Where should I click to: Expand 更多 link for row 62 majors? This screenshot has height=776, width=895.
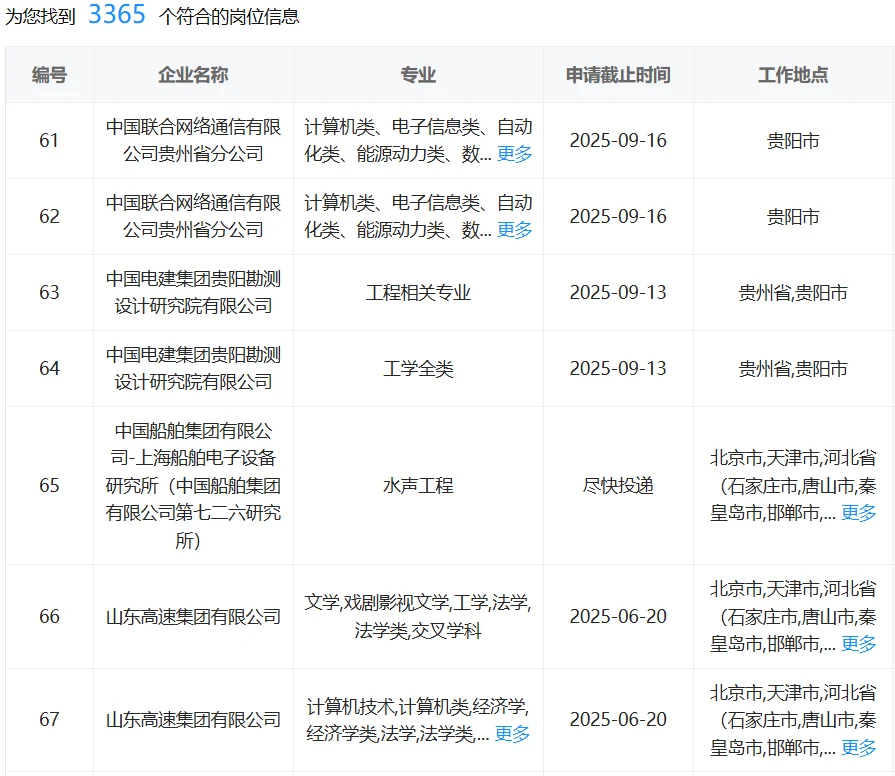pos(516,230)
